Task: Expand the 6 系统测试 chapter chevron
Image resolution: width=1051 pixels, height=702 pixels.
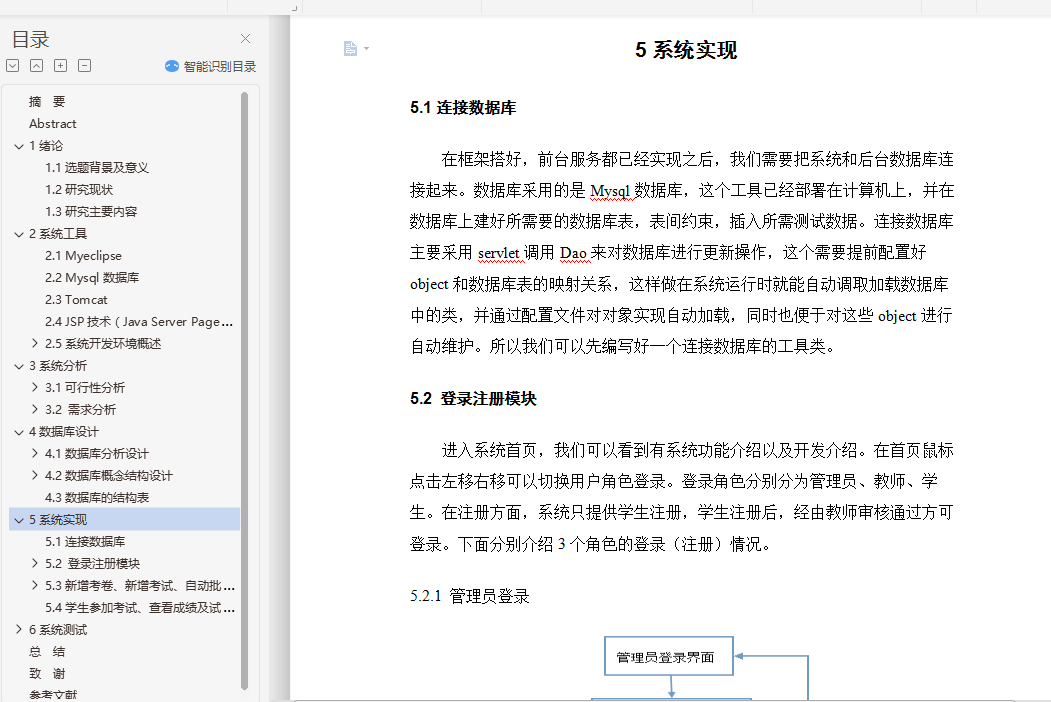Action: coord(19,629)
